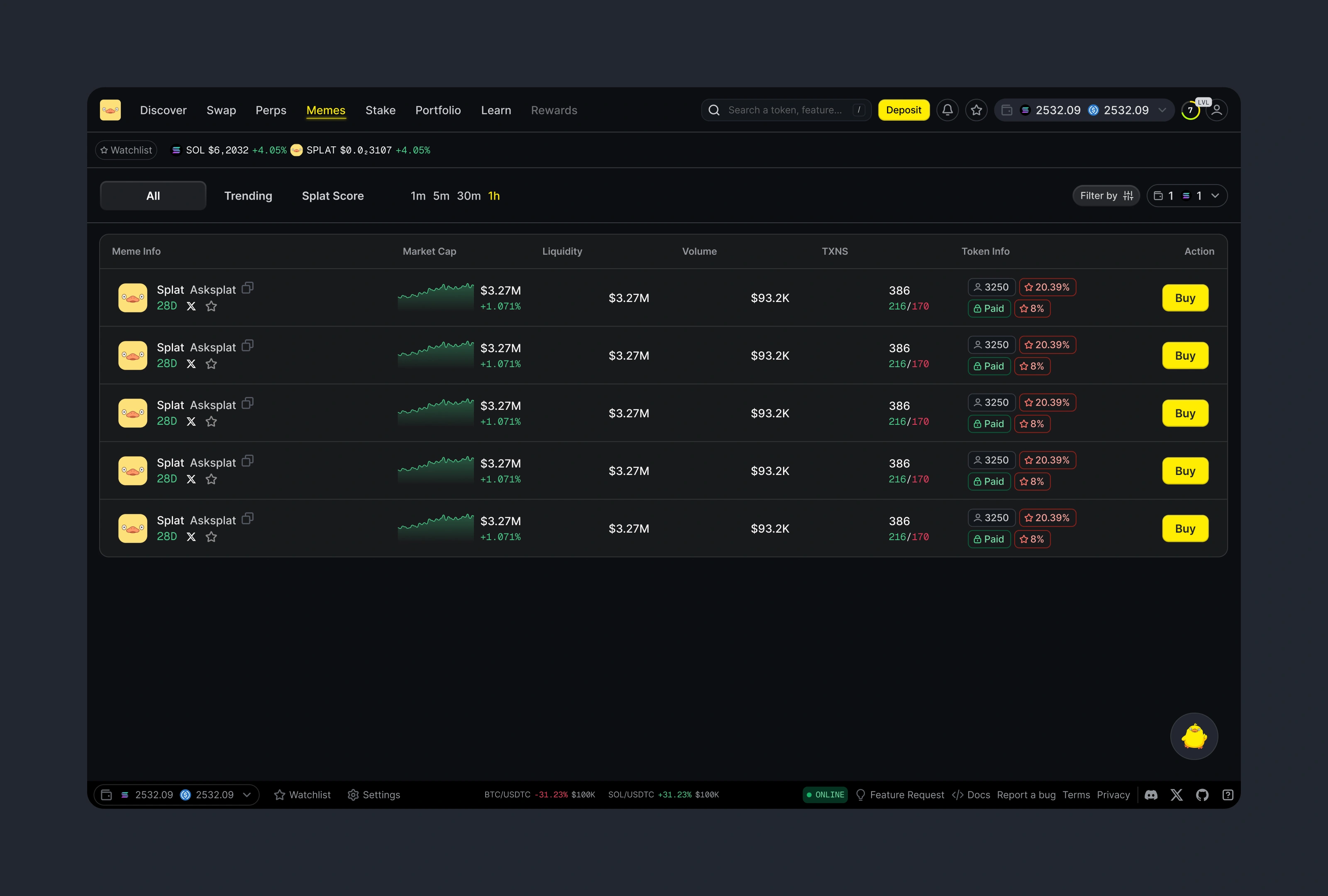Copy address icon on first Splat row
Viewport: 1328px width, 896px height.
247,288
